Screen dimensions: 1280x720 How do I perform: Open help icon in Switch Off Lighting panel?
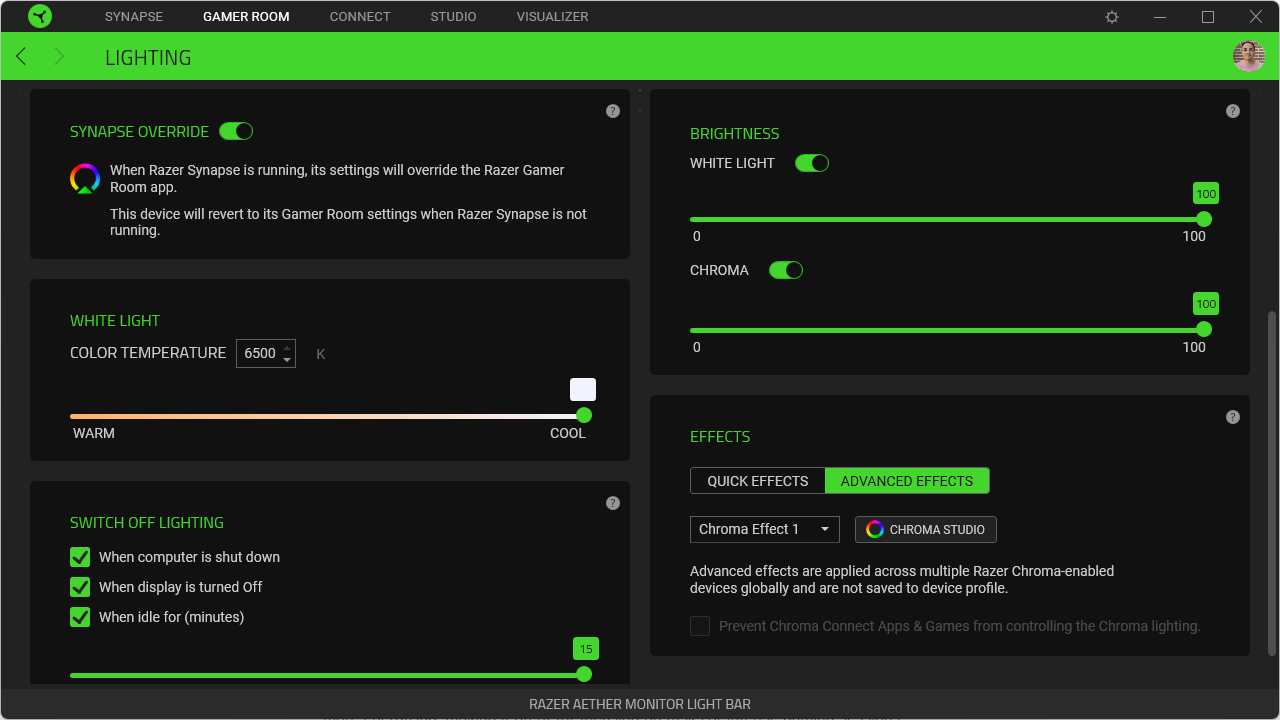[x=613, y=503]
